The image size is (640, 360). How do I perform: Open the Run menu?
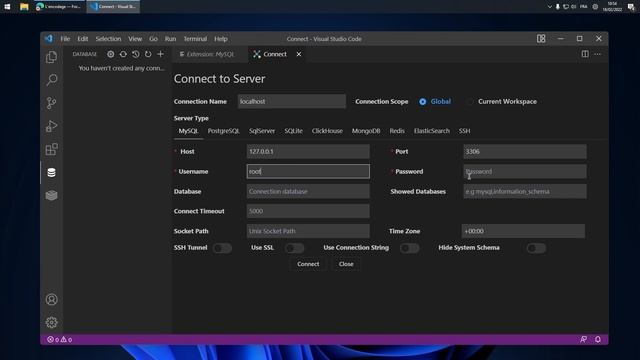(170, 39)
